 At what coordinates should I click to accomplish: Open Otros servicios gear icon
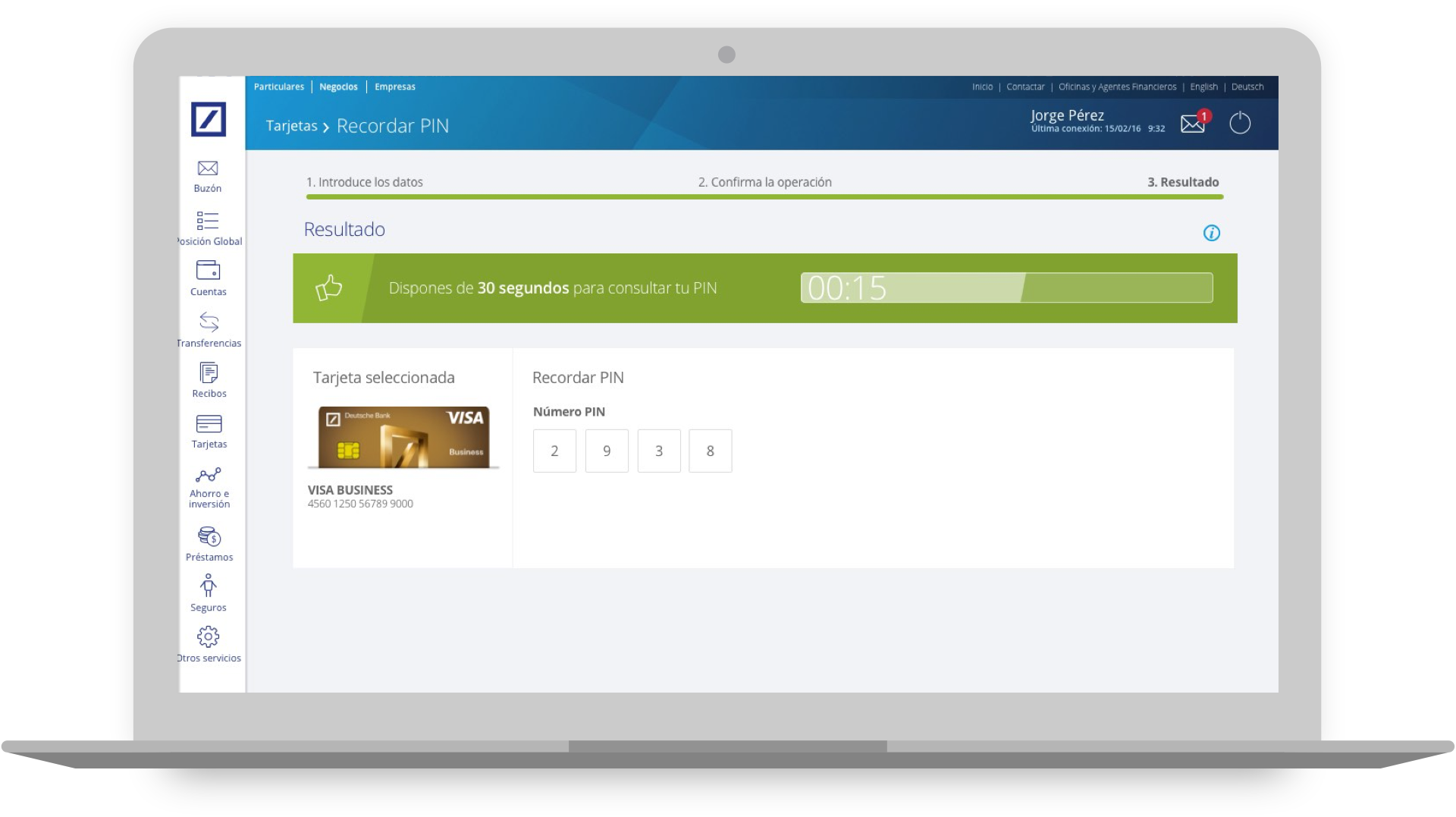[x=209, y=637]
